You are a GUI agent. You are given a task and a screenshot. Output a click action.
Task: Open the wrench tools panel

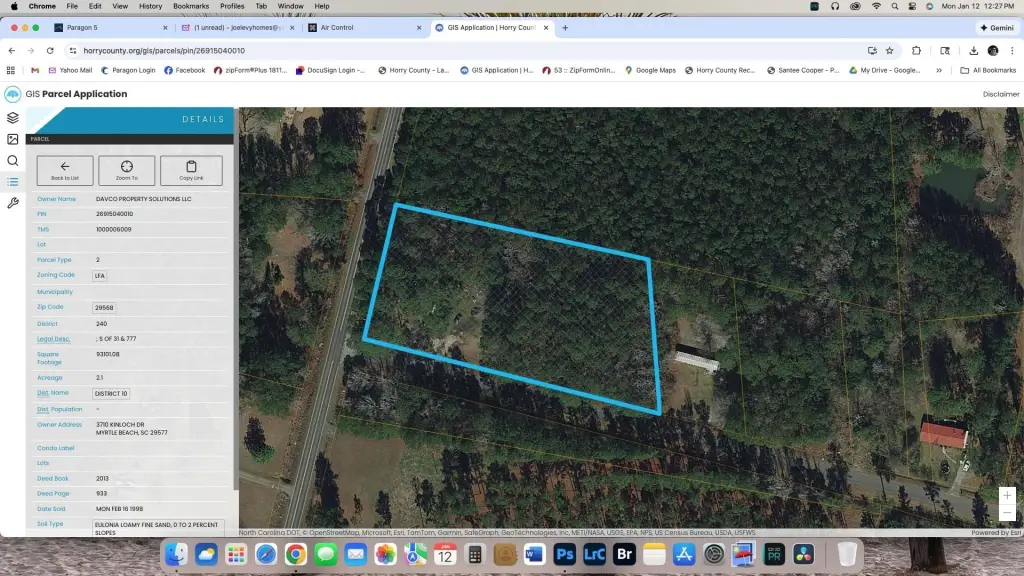(12, 203)
